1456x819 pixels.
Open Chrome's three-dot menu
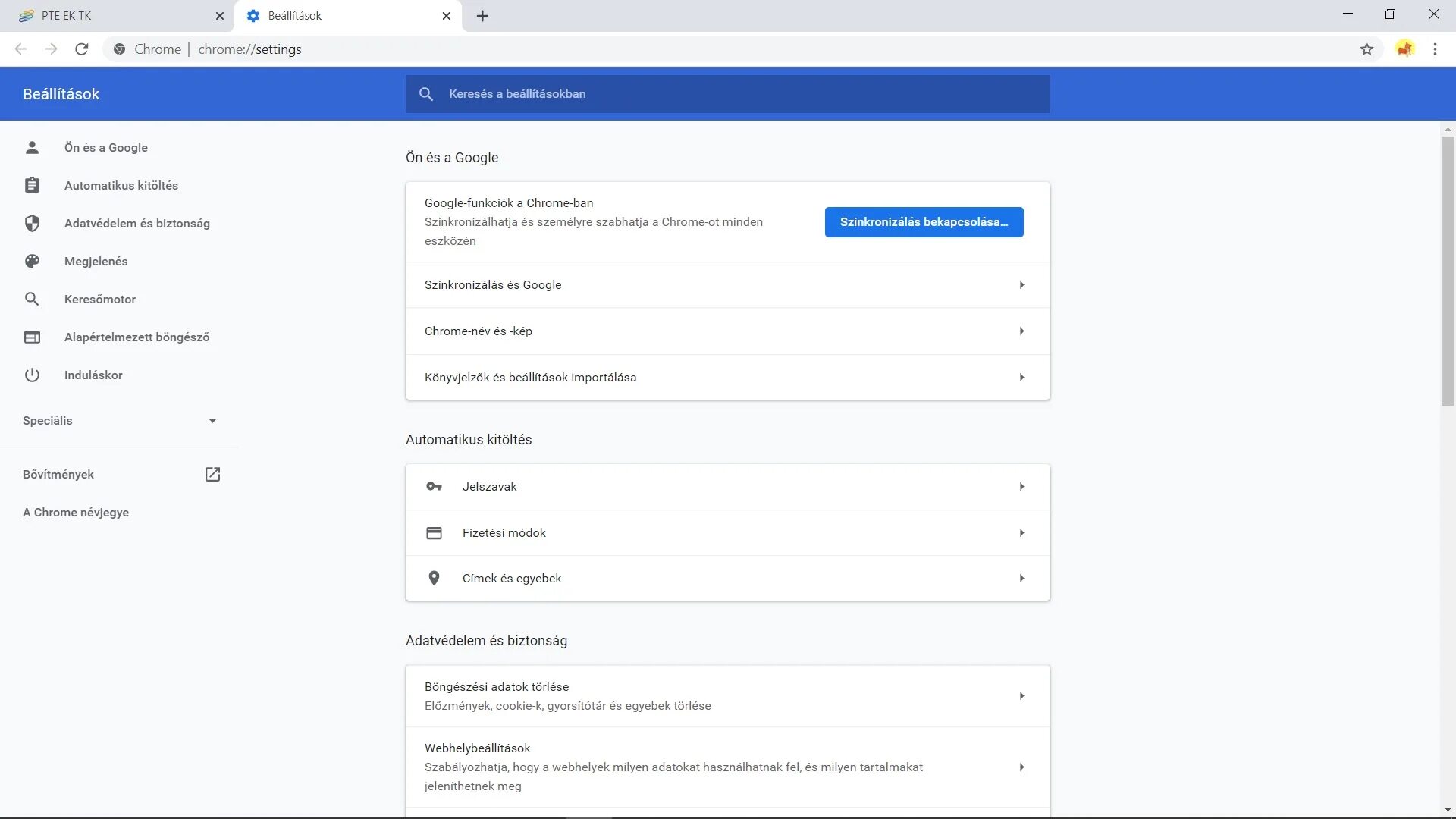1435,49
